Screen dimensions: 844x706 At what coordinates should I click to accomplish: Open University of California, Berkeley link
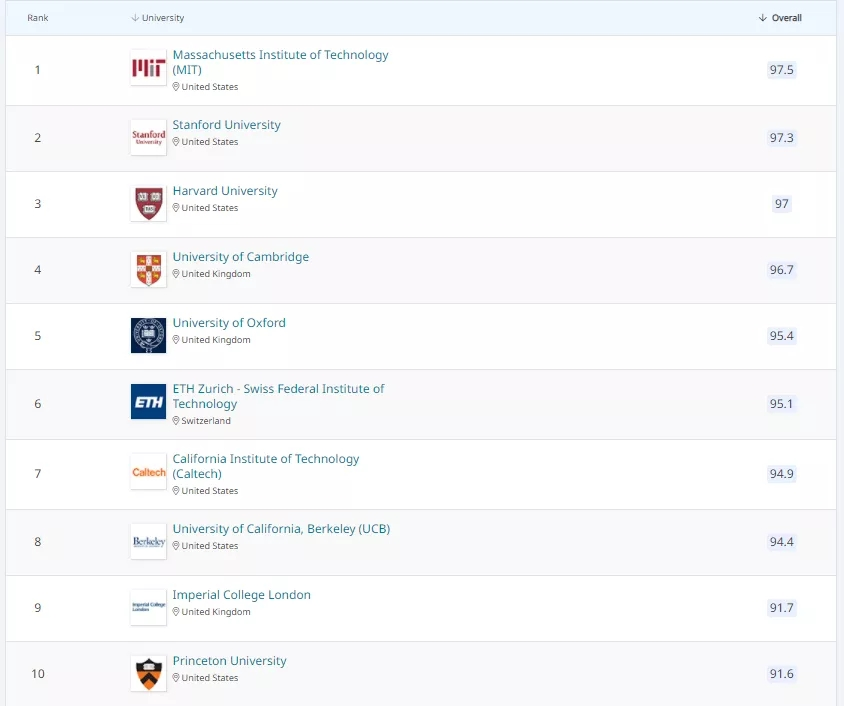click(x=281, y=529)
